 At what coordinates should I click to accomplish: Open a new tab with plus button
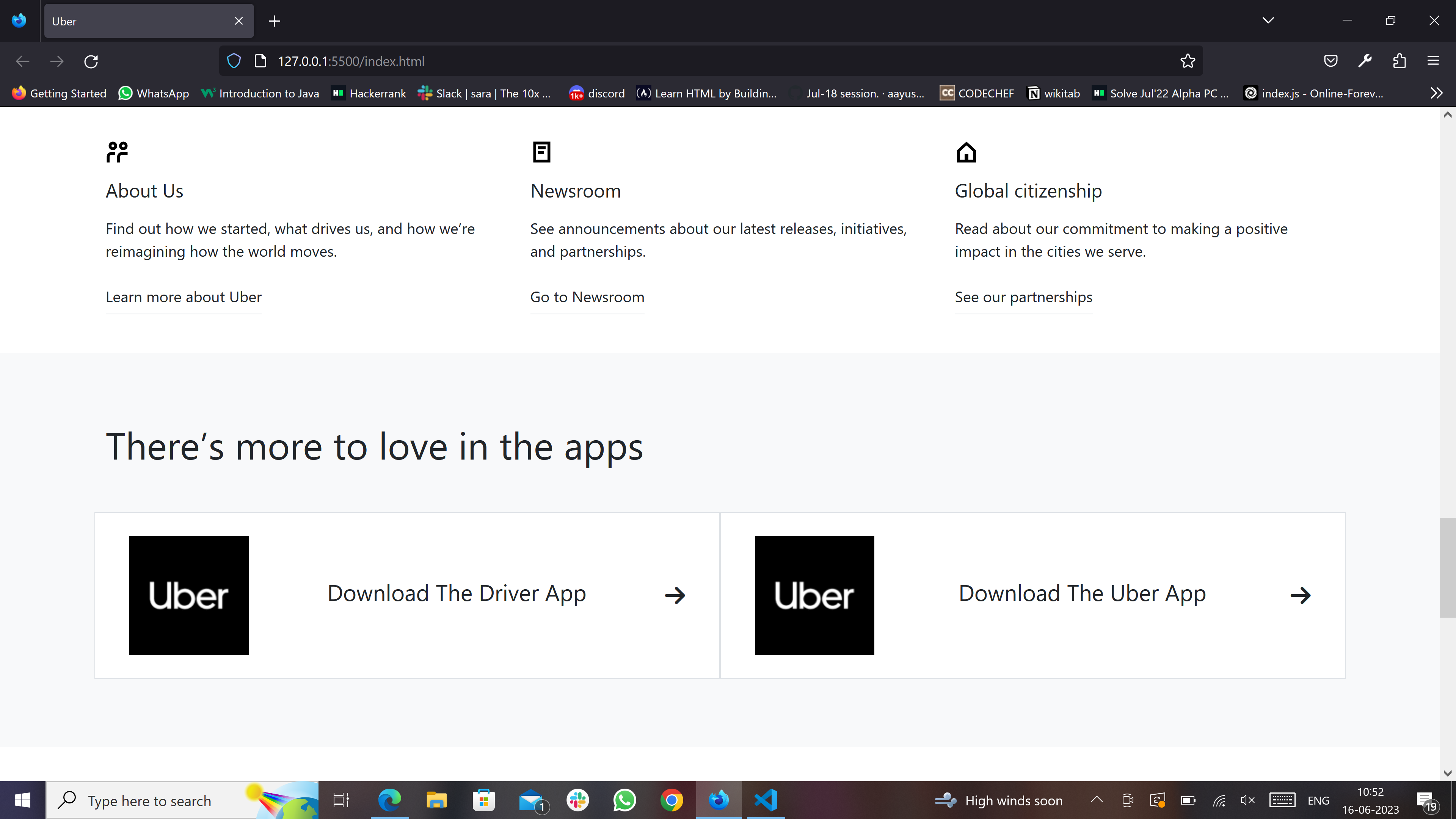[275, 21]
